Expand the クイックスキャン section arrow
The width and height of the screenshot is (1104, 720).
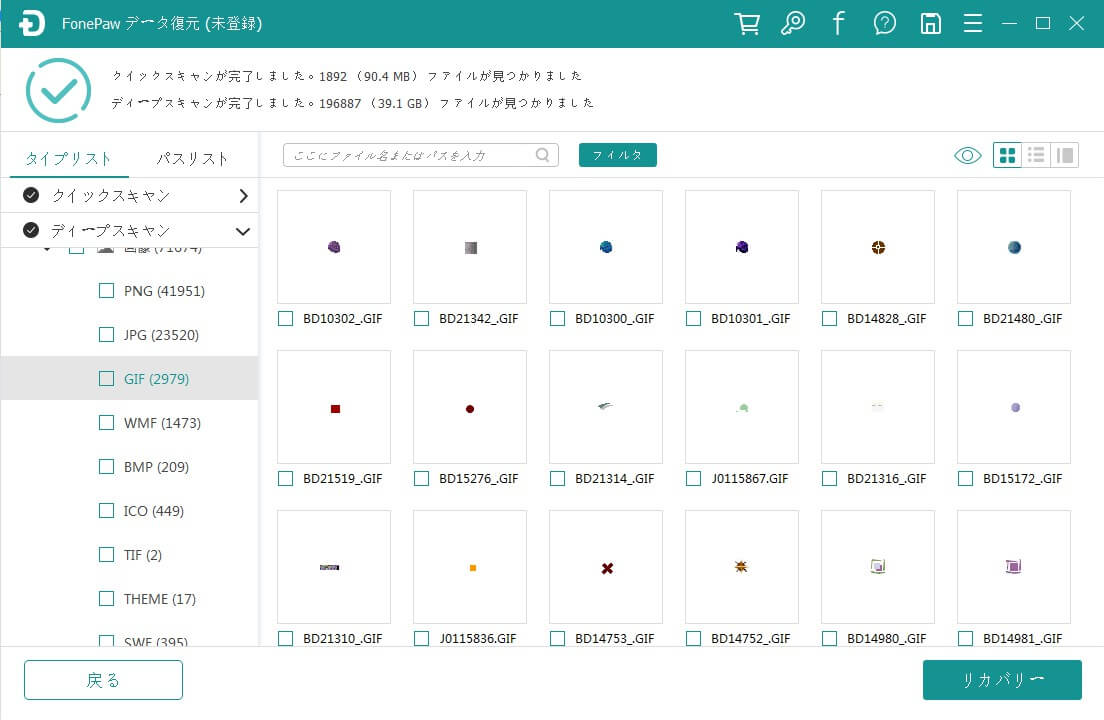coord(244,196)
